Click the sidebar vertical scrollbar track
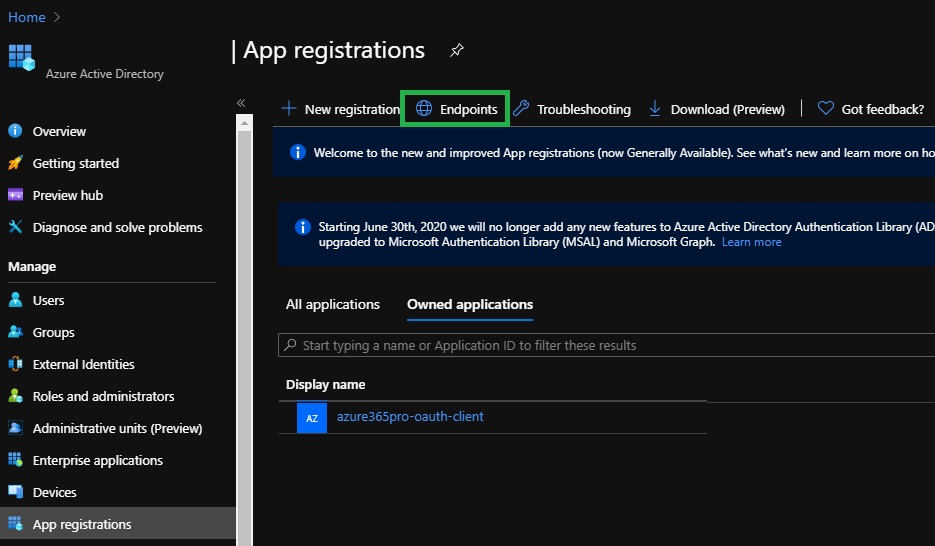The image size is (935, 546). tap(244, 339)
